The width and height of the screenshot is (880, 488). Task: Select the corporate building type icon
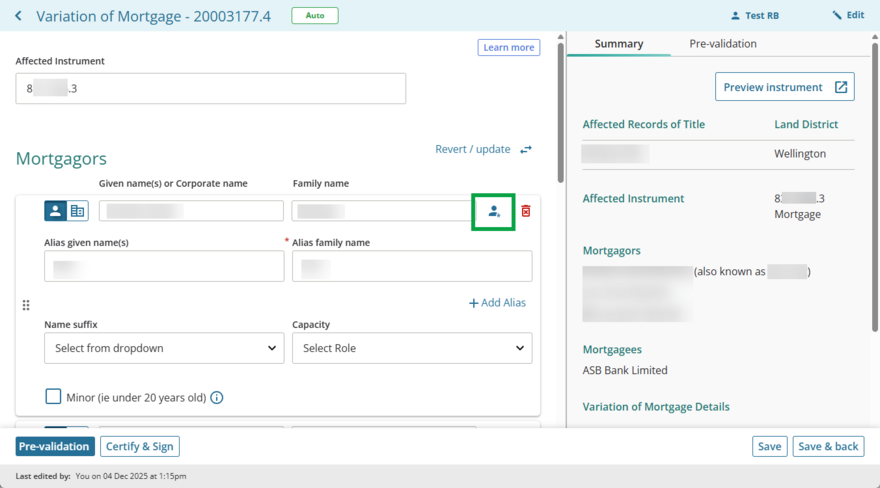tap(77, 211)
